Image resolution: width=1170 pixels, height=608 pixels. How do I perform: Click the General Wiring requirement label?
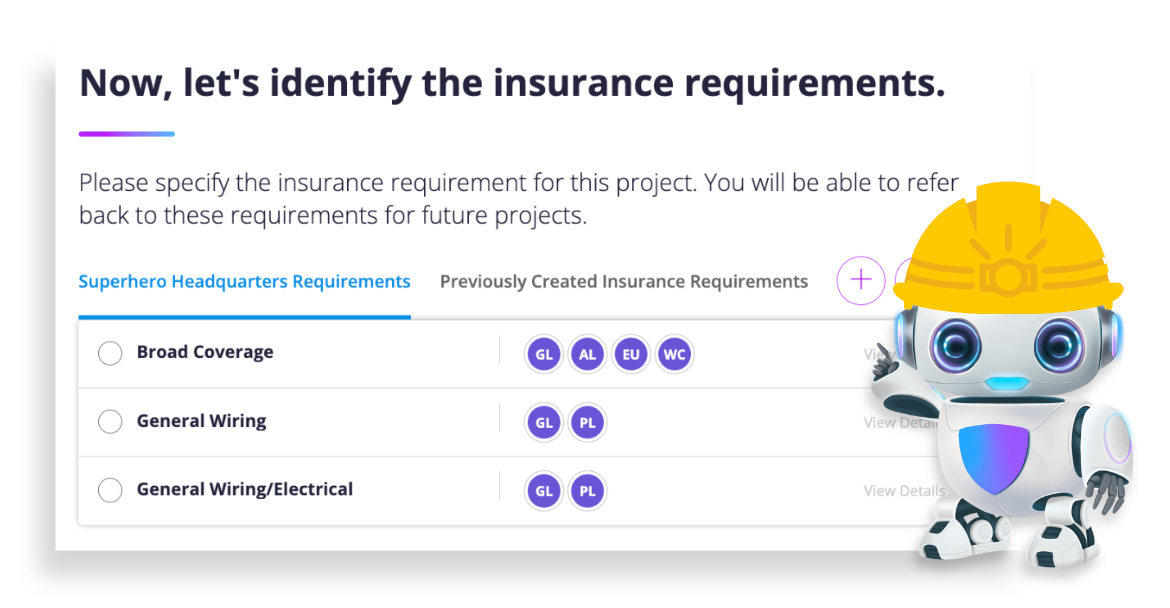tap(202, 421)
